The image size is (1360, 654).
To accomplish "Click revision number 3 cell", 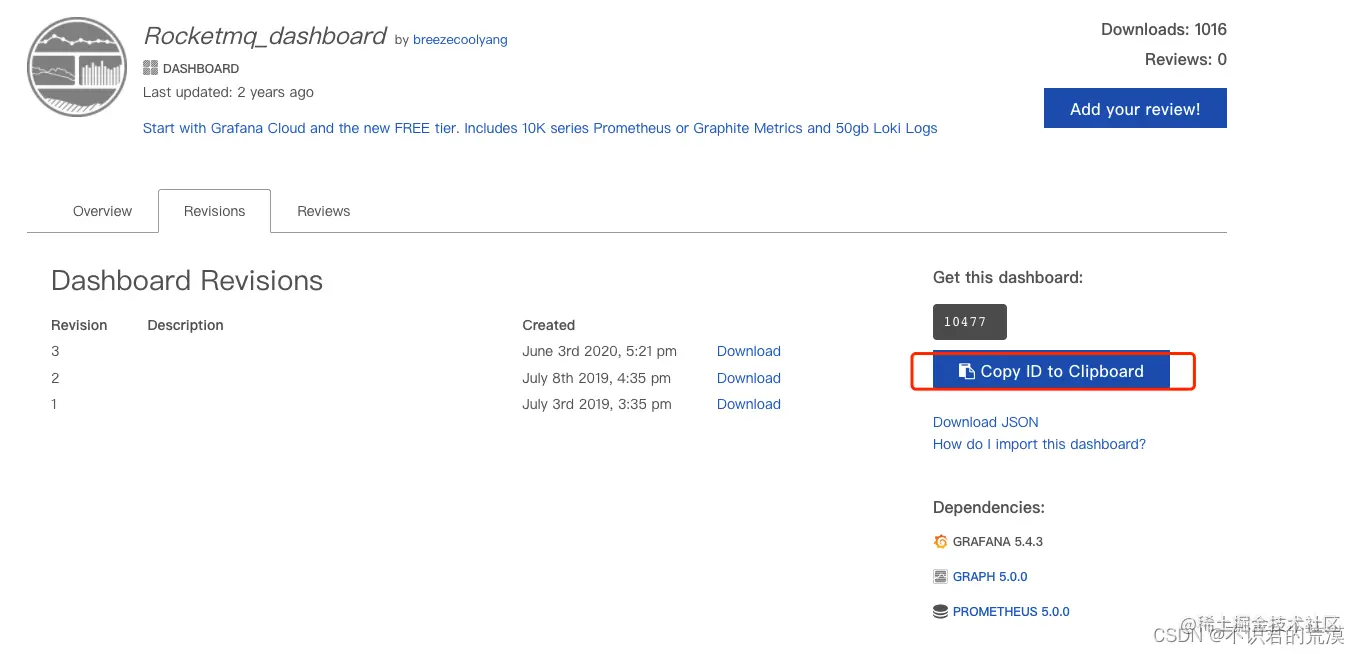I will click(55, 351).
